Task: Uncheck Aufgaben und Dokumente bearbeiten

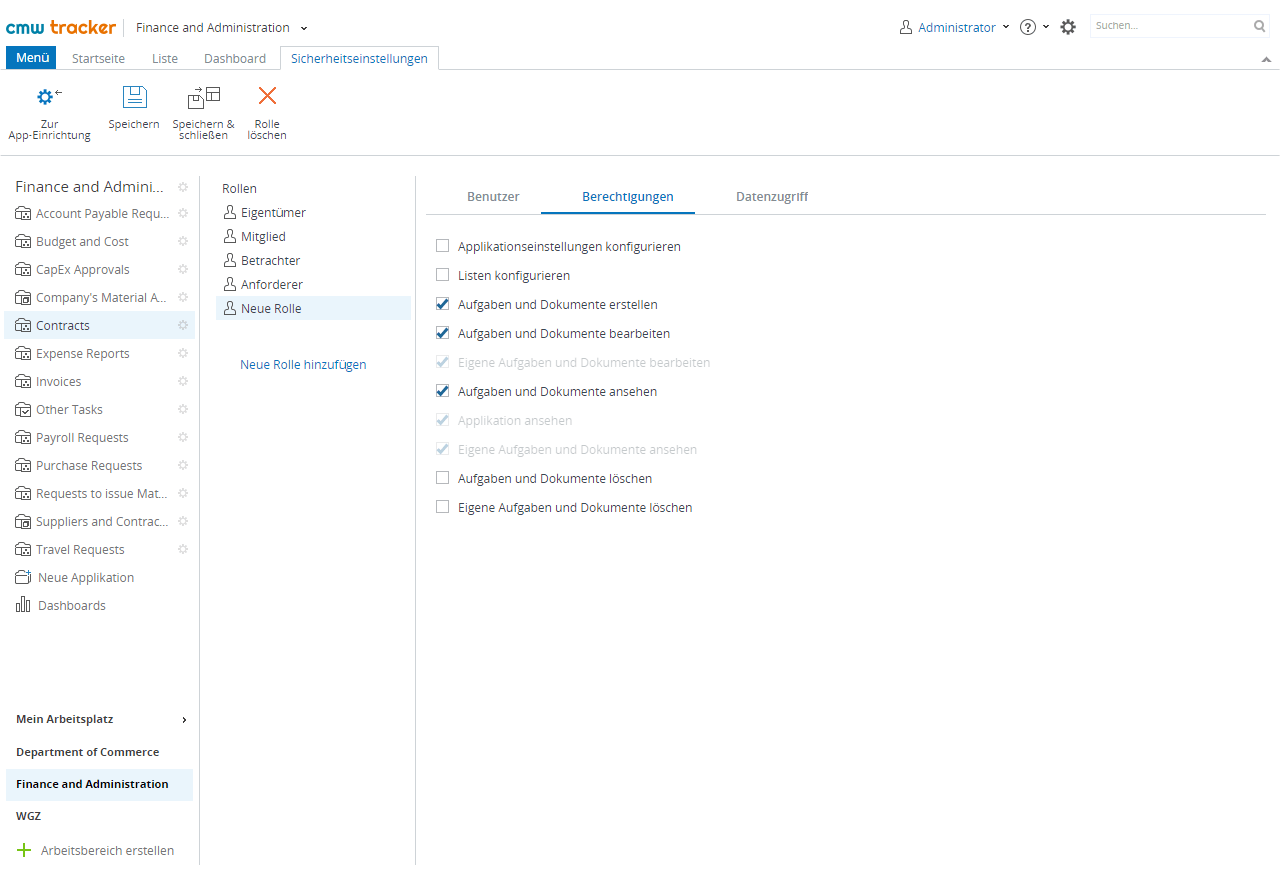Action: [x=442, y=333]
